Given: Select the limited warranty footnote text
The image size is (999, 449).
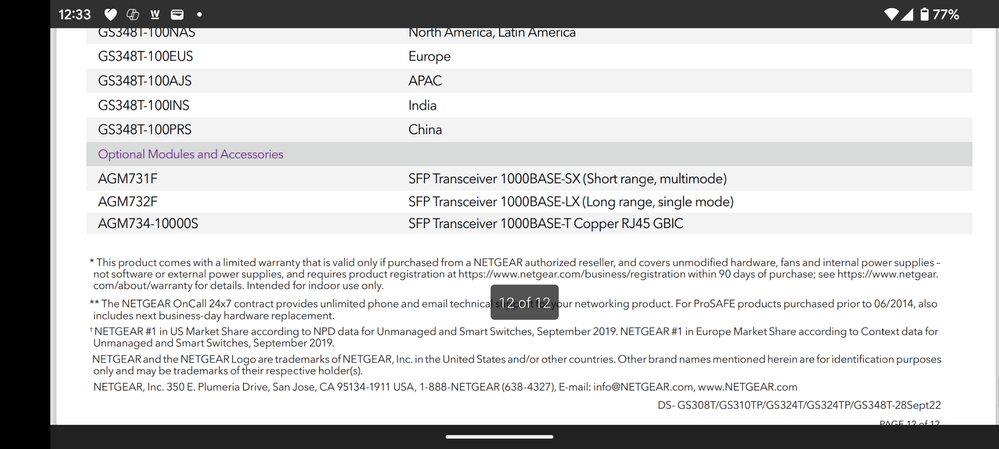Looking at the screenshot, I should [x=515, y=274].
